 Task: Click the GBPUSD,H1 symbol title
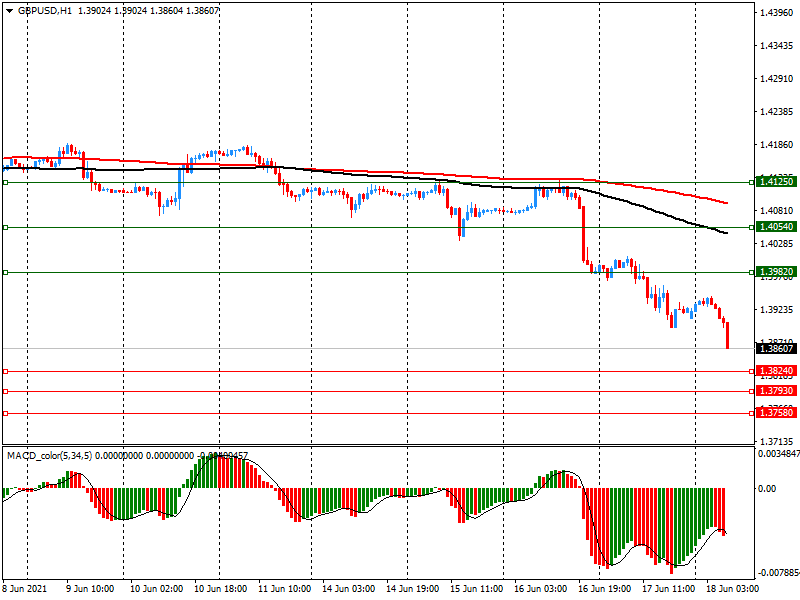[45, 10]
